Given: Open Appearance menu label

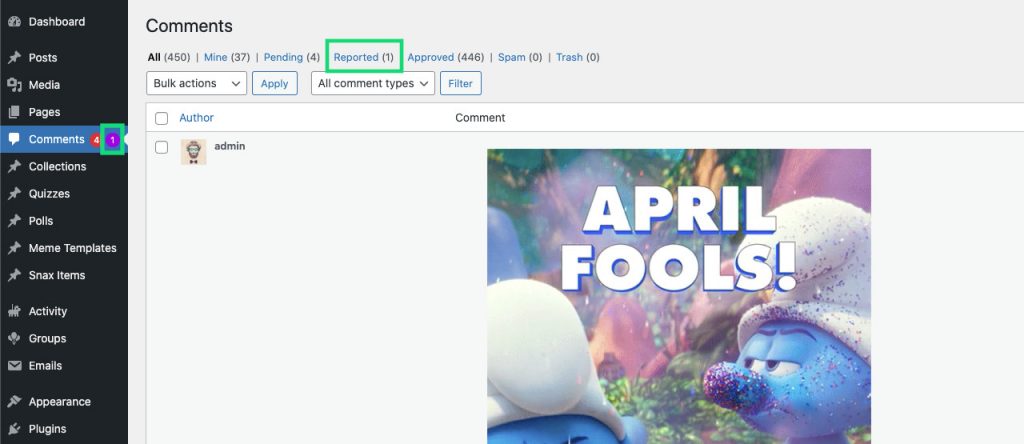Looking at the screenshot, I should (x=59, y=402).
